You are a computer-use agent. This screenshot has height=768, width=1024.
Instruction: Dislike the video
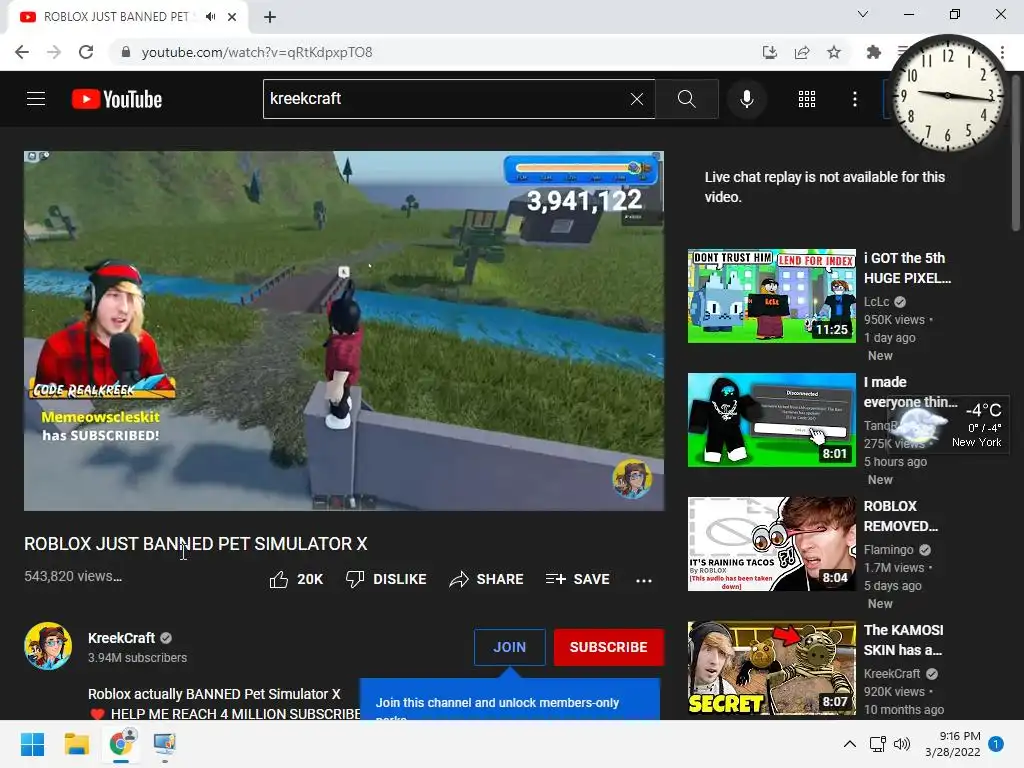(x=386, y=579)
